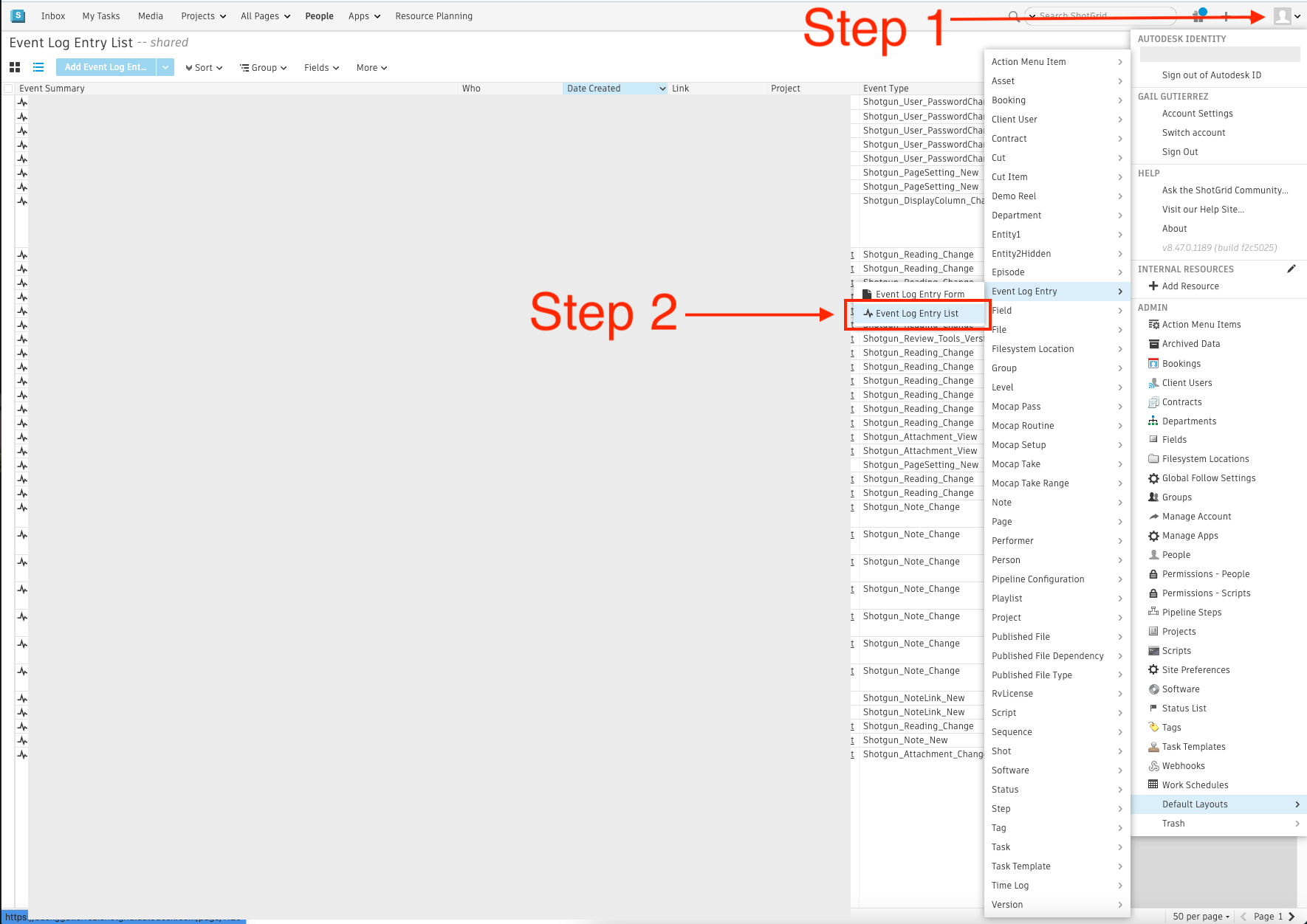Open the Fields dropdown
This screenshot has height=924, width=1307.
[321, 68]
